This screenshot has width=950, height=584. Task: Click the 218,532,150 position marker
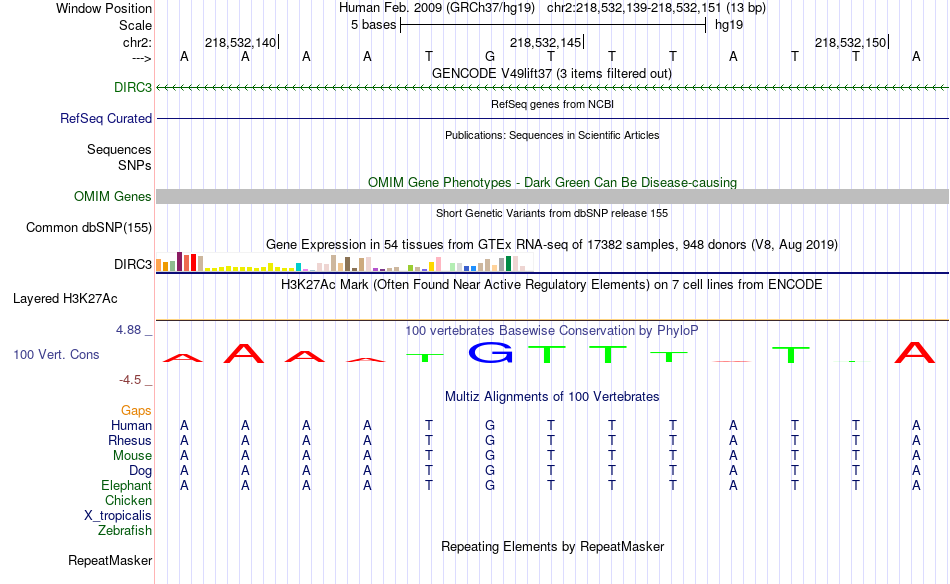click(851, 42)
